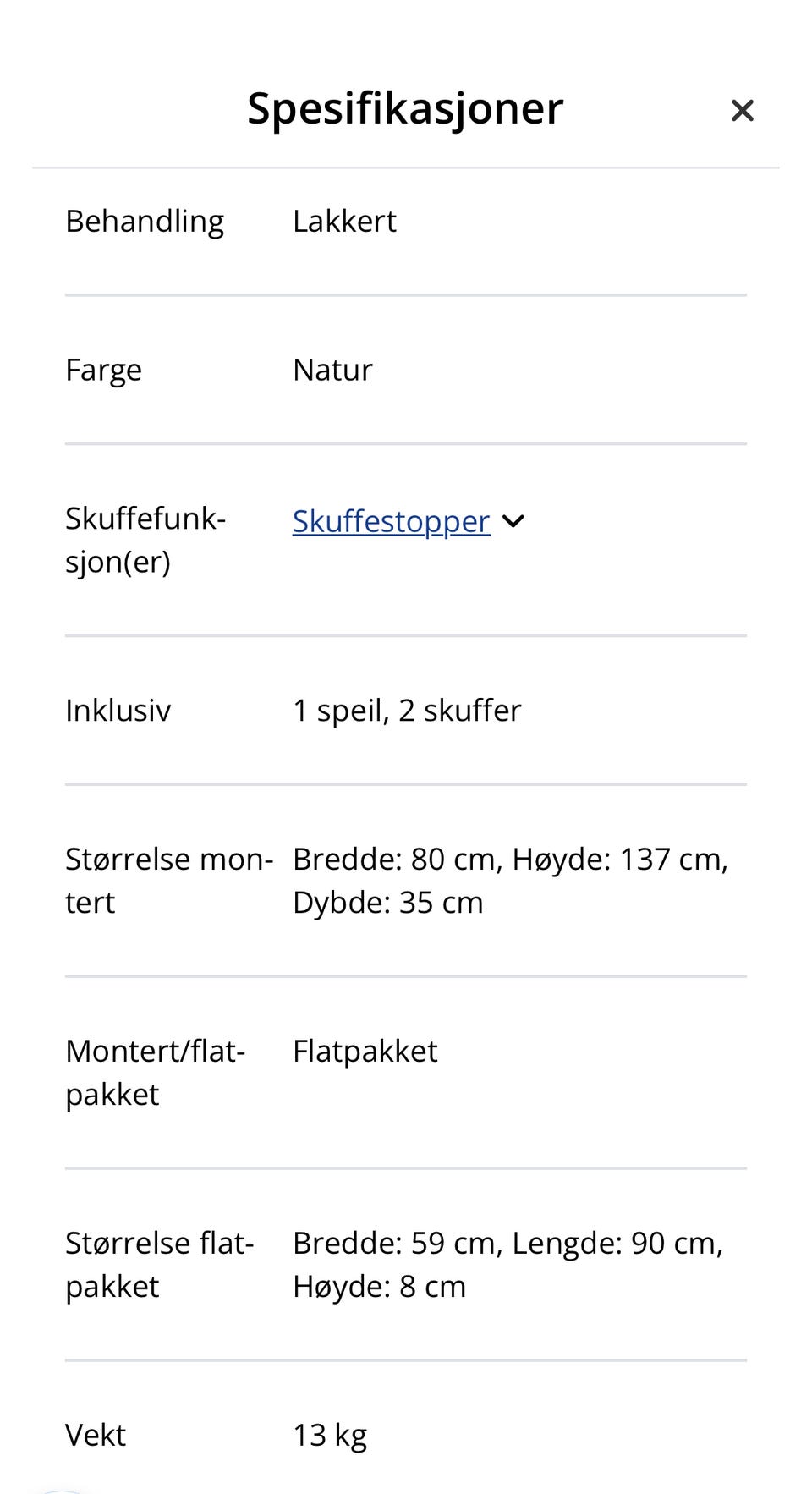The height and width of the screenshot is (1494, 812).
Task: Select the '1 speil, 2 skuffer' value
Action: (x=407, y=710)
